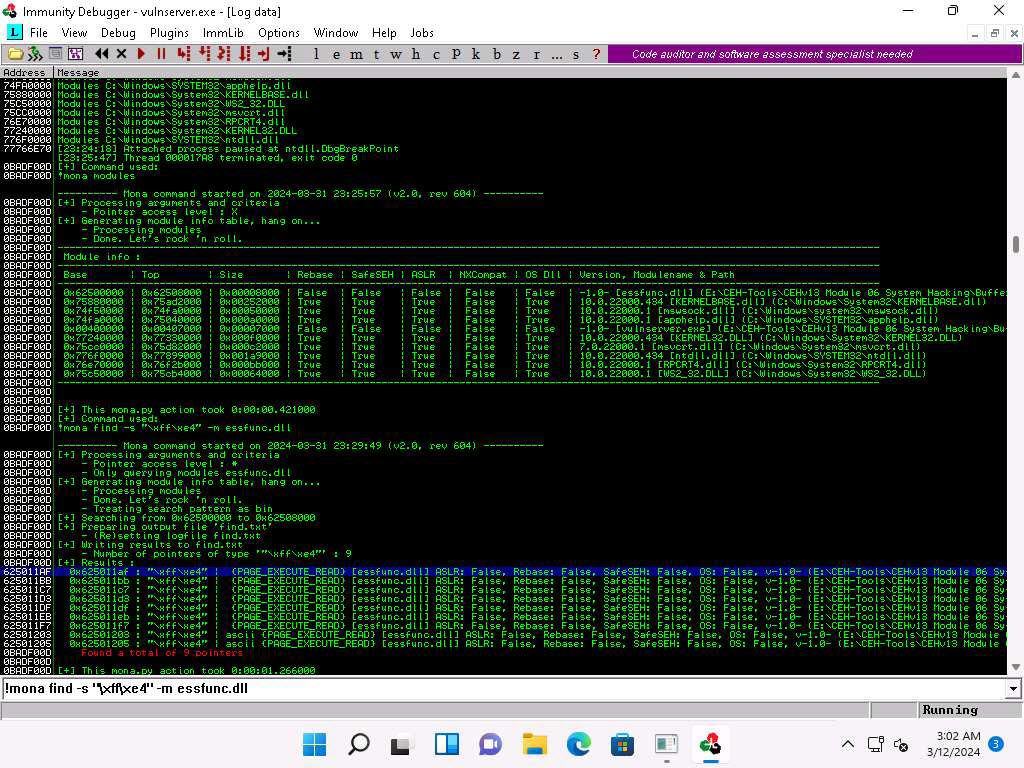
Task: Expand the command history dropdown arrow
Action: pos(1014,689)
